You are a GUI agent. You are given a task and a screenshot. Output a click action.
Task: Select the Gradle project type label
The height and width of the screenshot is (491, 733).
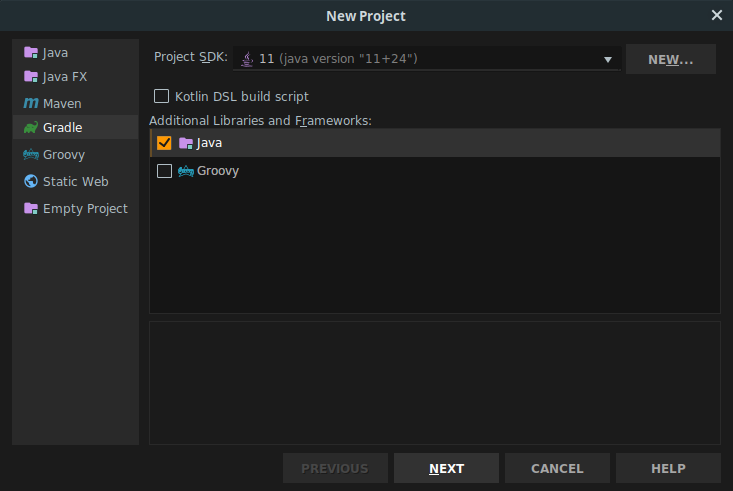point(63,127)
